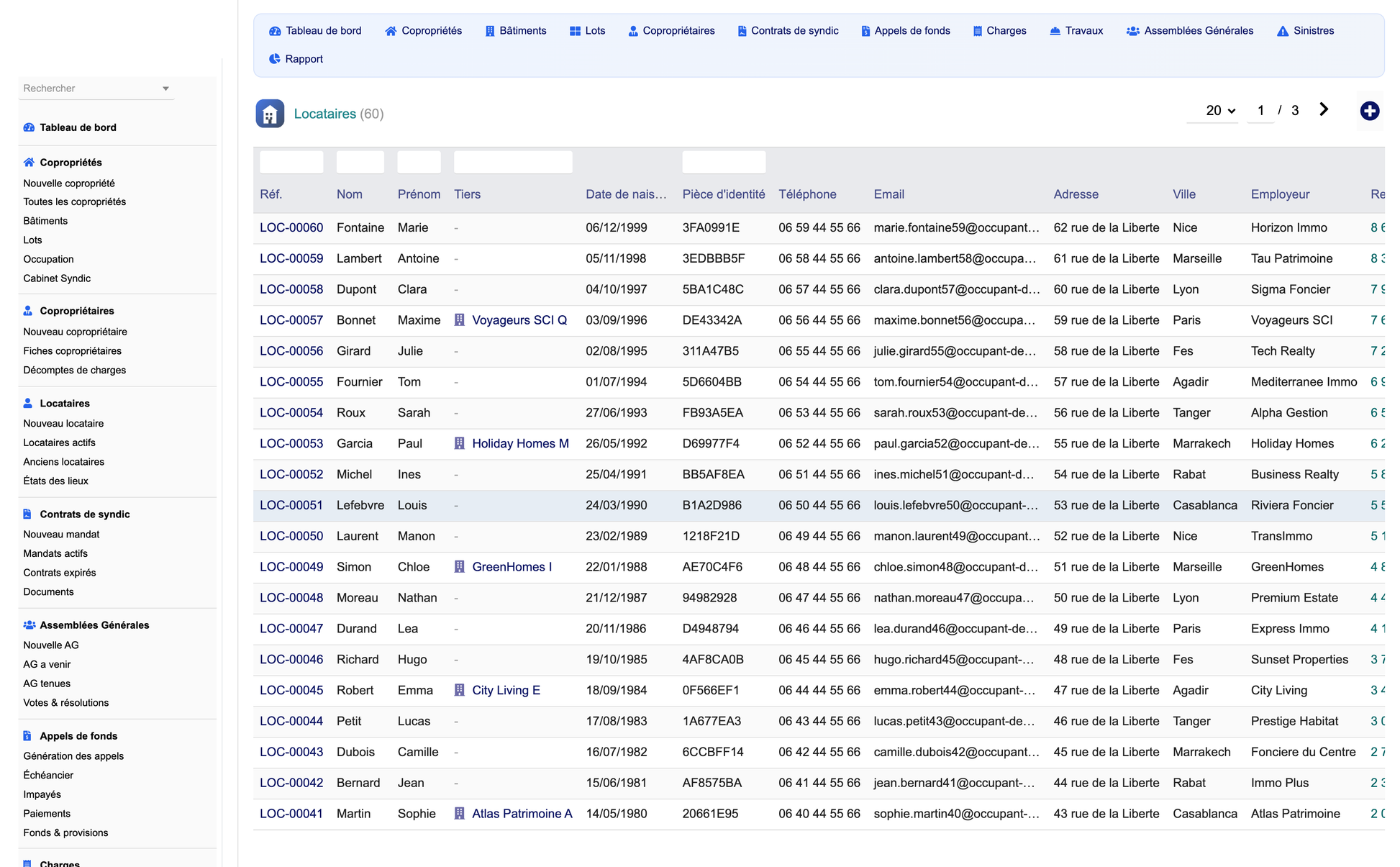Open Rapport tab in top menu
Screen dimensions: 1400x867
[296, 59]
